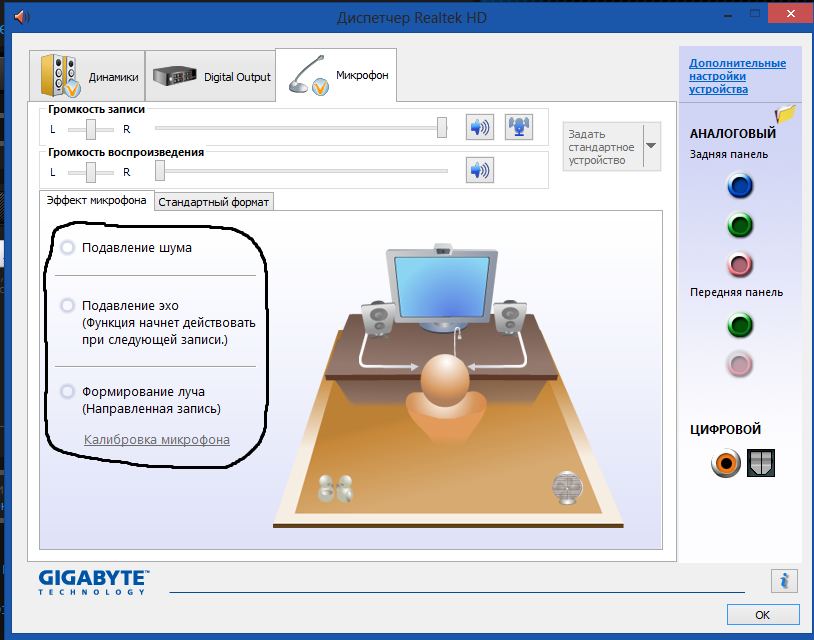Select the pink rear panel jack
Image resolution: width=814 pixels, height=640 pixels.
pos(740,264)
